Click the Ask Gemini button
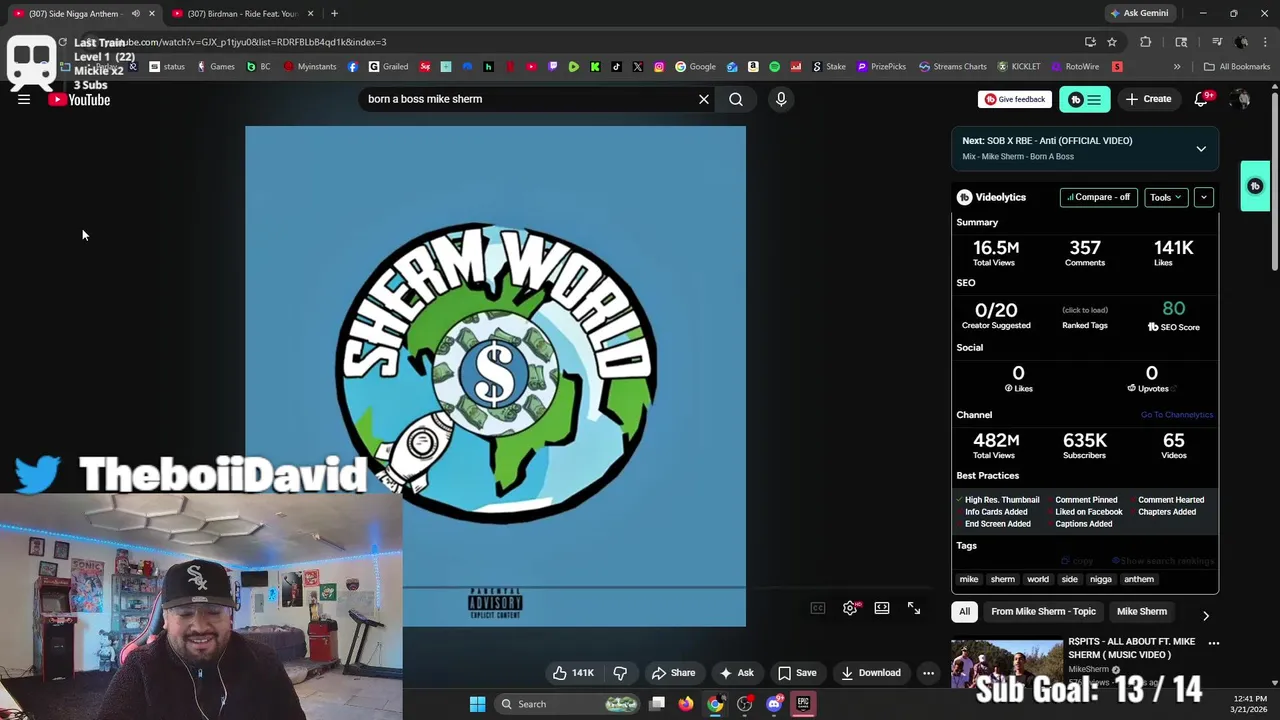The width and height of the screenshot is (1280, 720). click(1138, 13)
